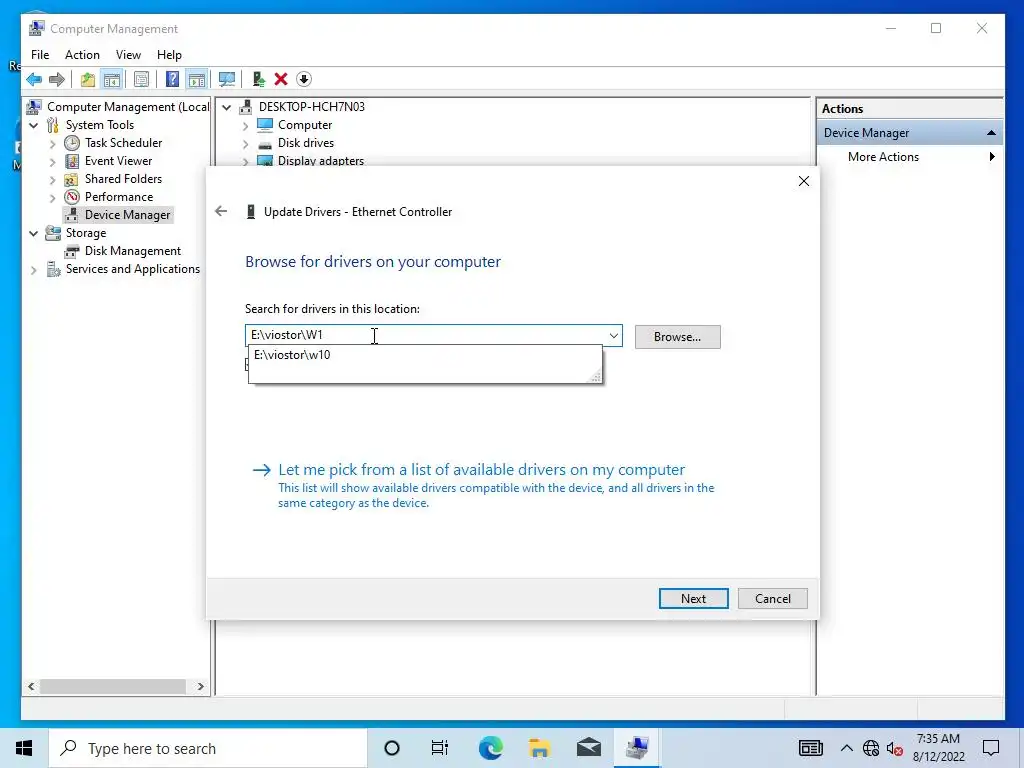
Task: Select suggestion E:\viostor\w10 from autocomplete list
Action: [425, 355]
